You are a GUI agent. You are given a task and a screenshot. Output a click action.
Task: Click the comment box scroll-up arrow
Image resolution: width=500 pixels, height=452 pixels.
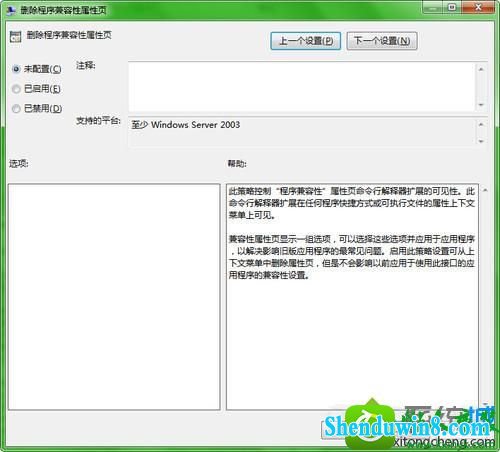[x=481, y=69]
